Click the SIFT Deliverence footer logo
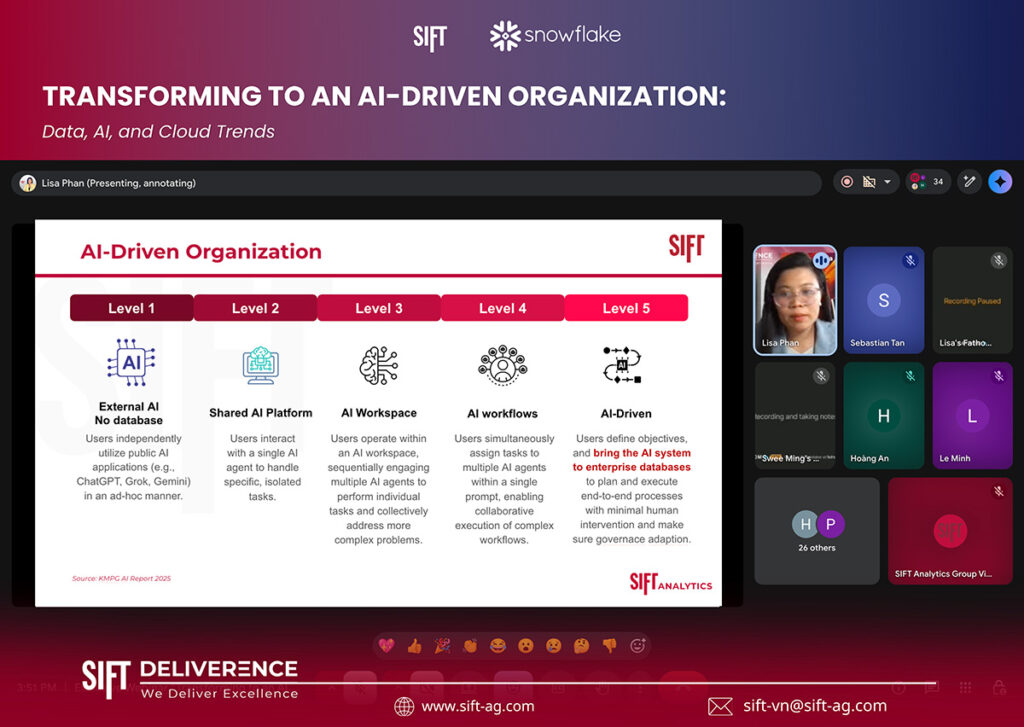The image size is (1024, 727). pos(190,679)
